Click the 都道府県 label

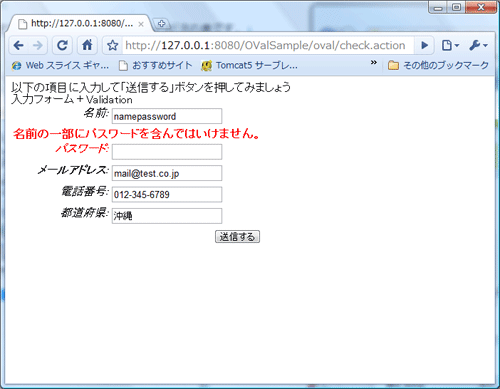click(85, 213)
